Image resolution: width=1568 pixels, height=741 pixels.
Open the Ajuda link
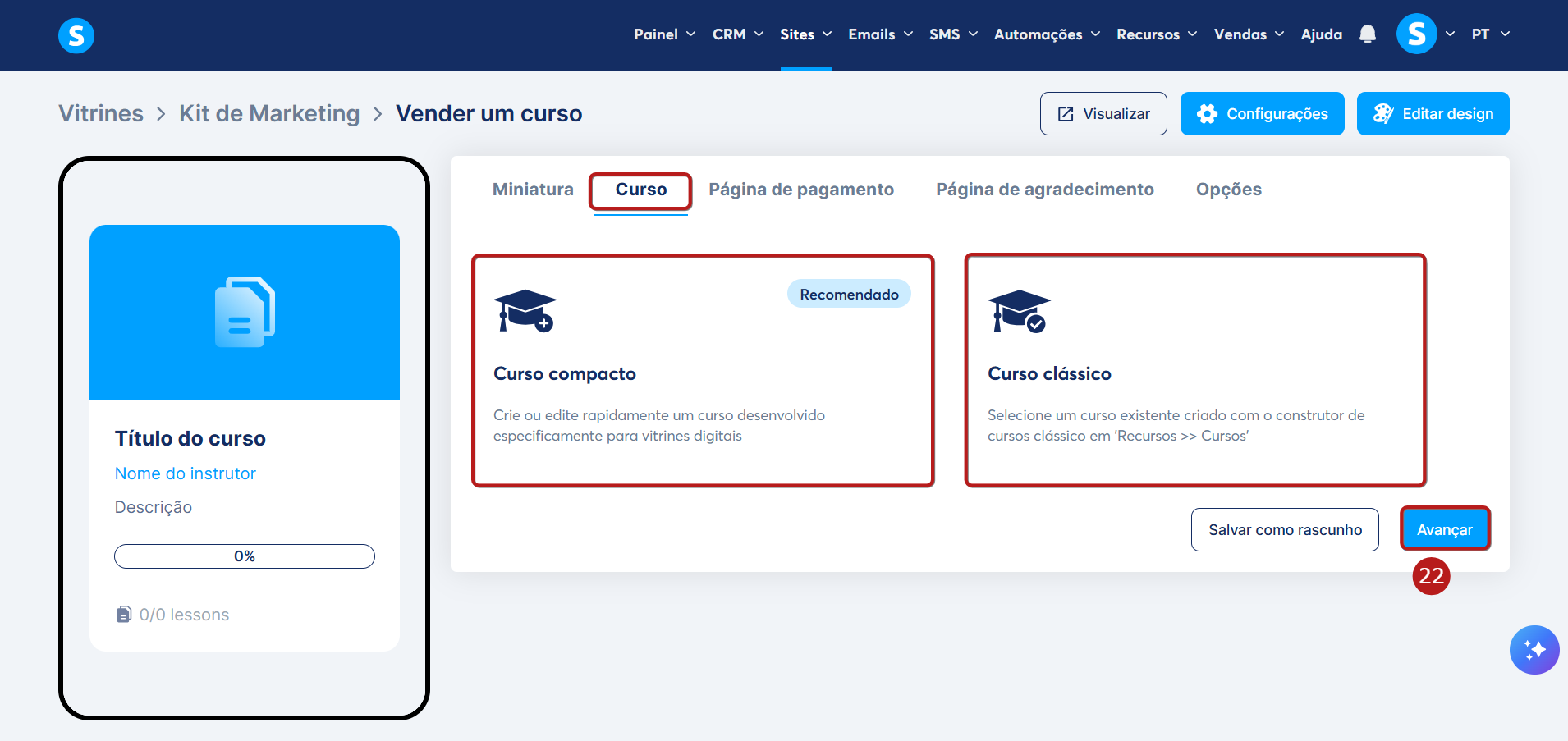tap(1322, 34)
